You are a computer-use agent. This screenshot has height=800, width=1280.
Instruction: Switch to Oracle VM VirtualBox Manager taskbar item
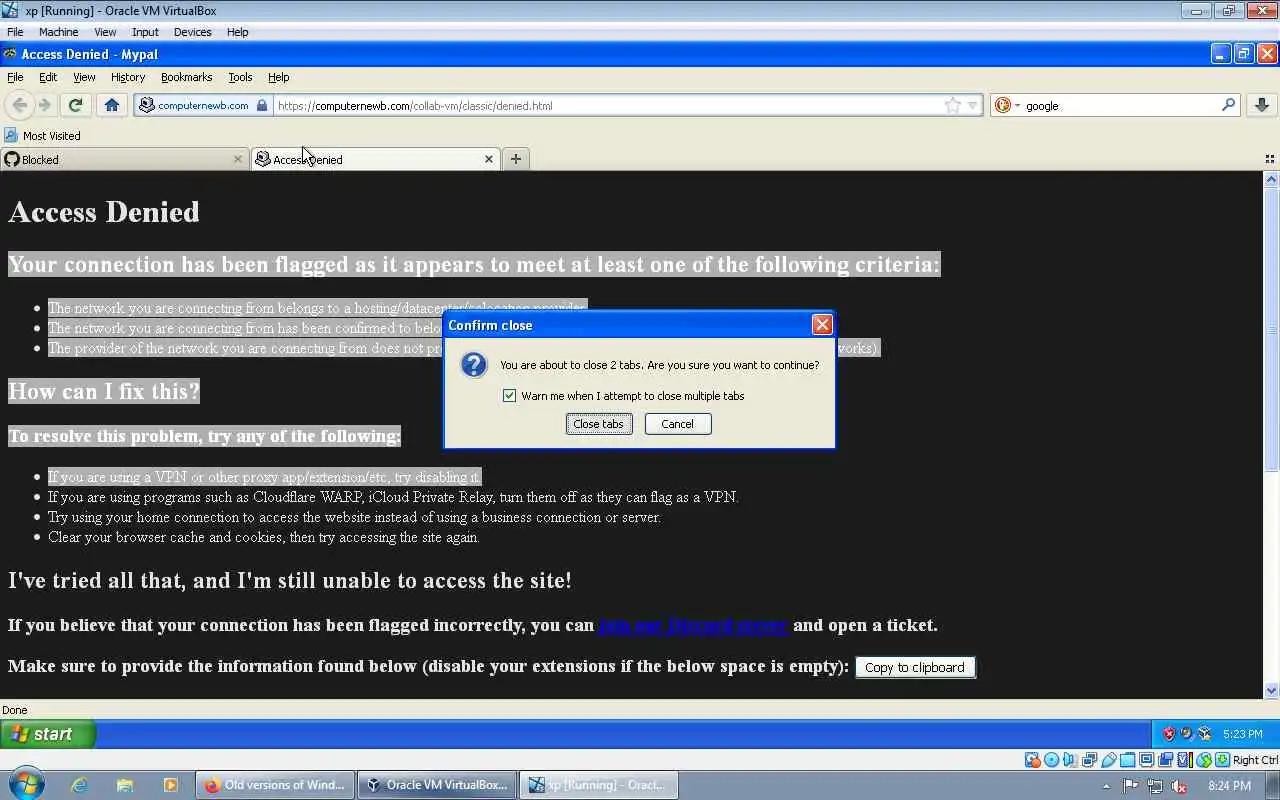[437, 785]
